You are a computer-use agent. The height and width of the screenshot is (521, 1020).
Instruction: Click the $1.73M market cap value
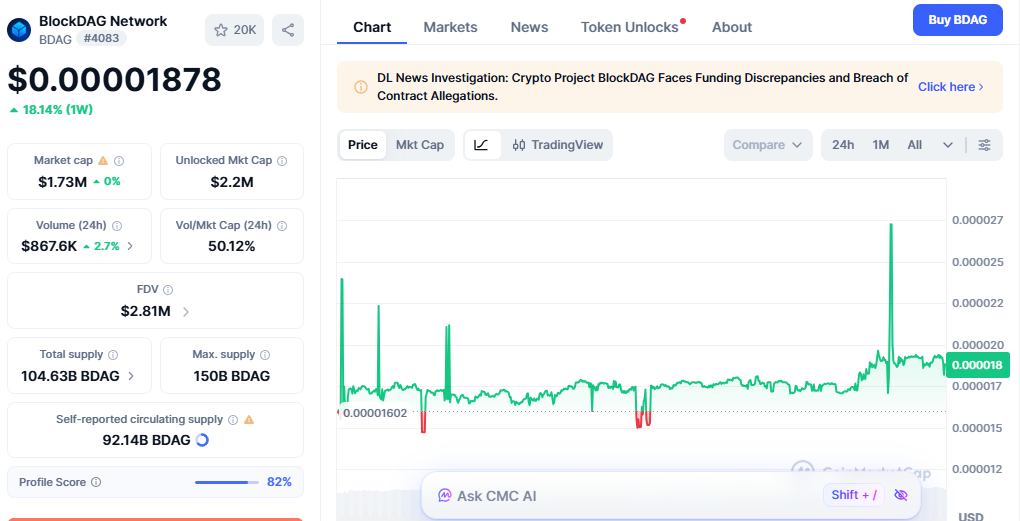pyautogui.click(x=62, y=181)
